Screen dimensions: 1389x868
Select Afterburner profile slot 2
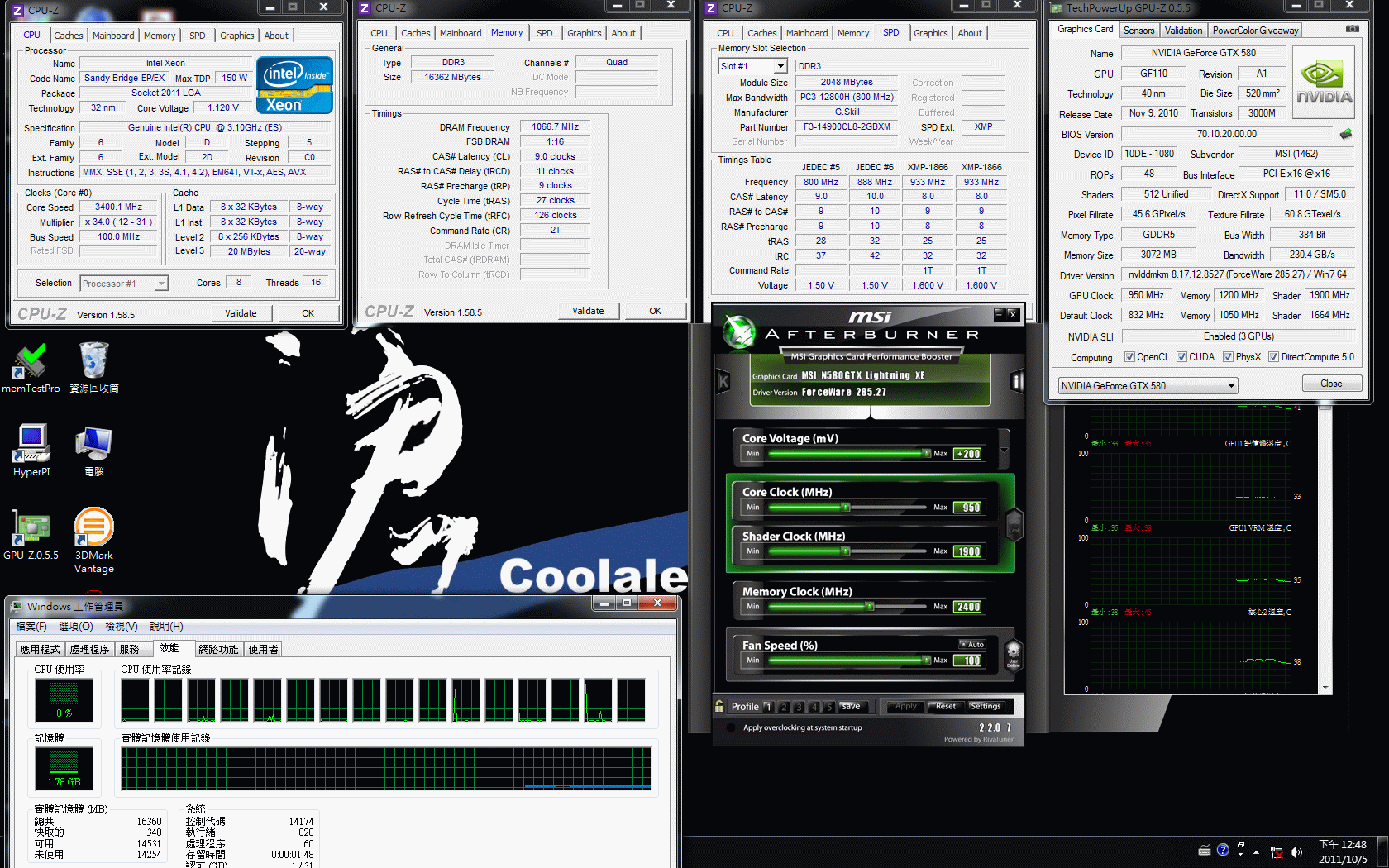[x=784, y=707]
